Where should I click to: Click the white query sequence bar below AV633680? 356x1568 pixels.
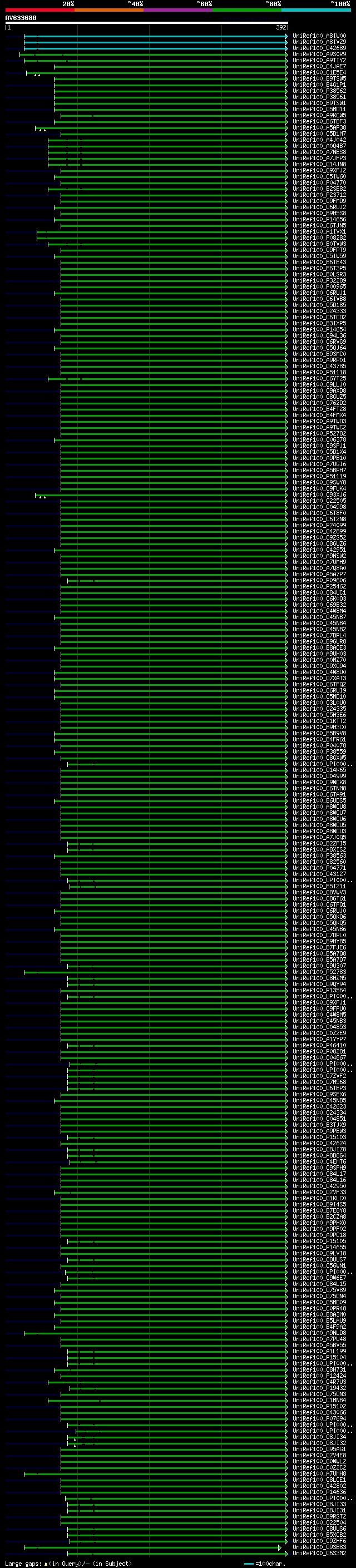point(147,23)
